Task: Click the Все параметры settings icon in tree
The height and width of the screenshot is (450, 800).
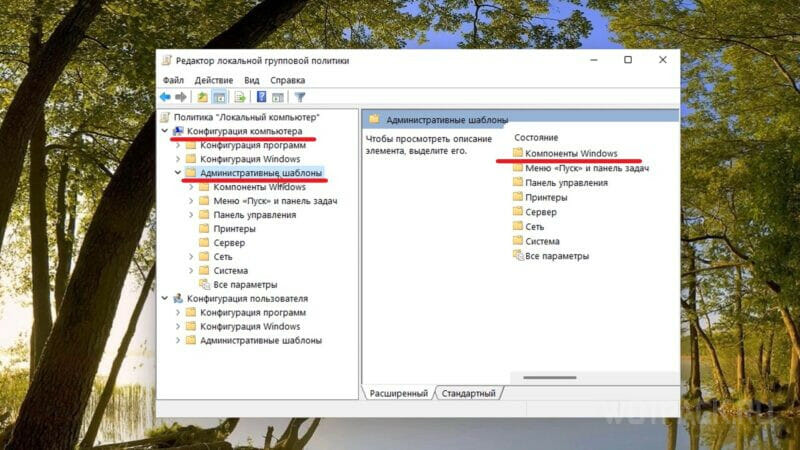Action: pyautogui.click(x=205, y=284)
